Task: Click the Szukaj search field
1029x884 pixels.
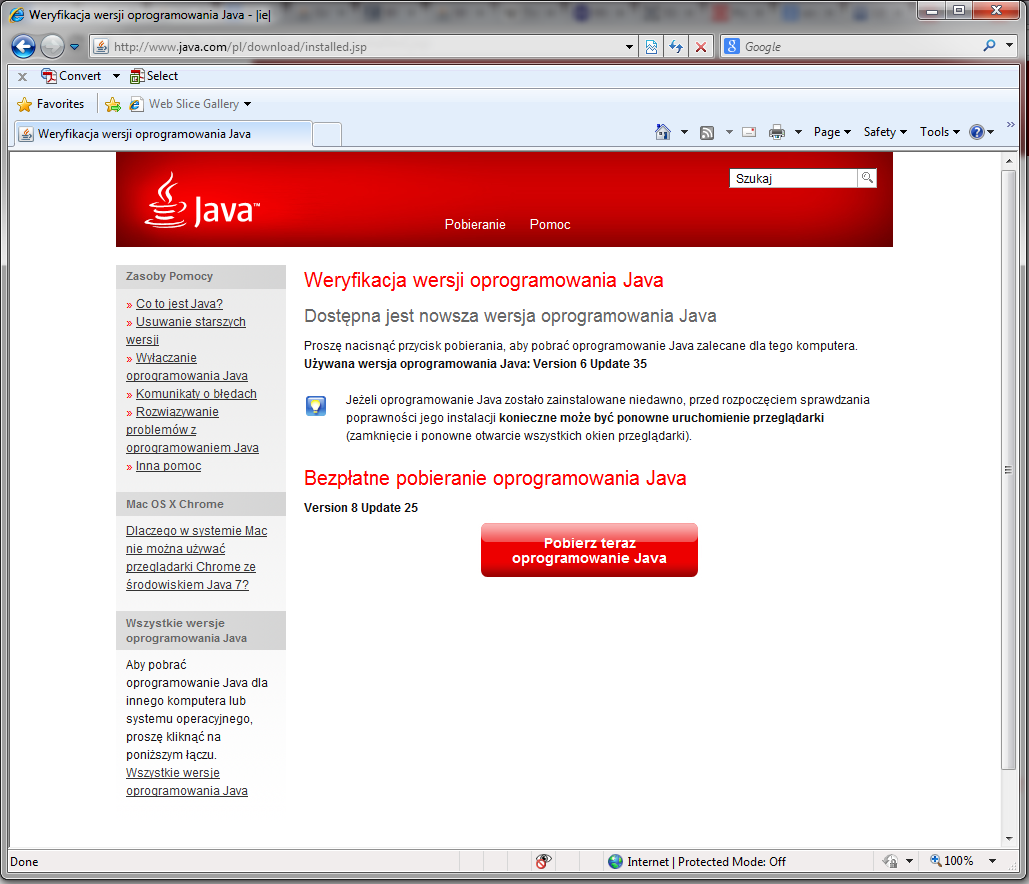Action: tap(793, 179)
